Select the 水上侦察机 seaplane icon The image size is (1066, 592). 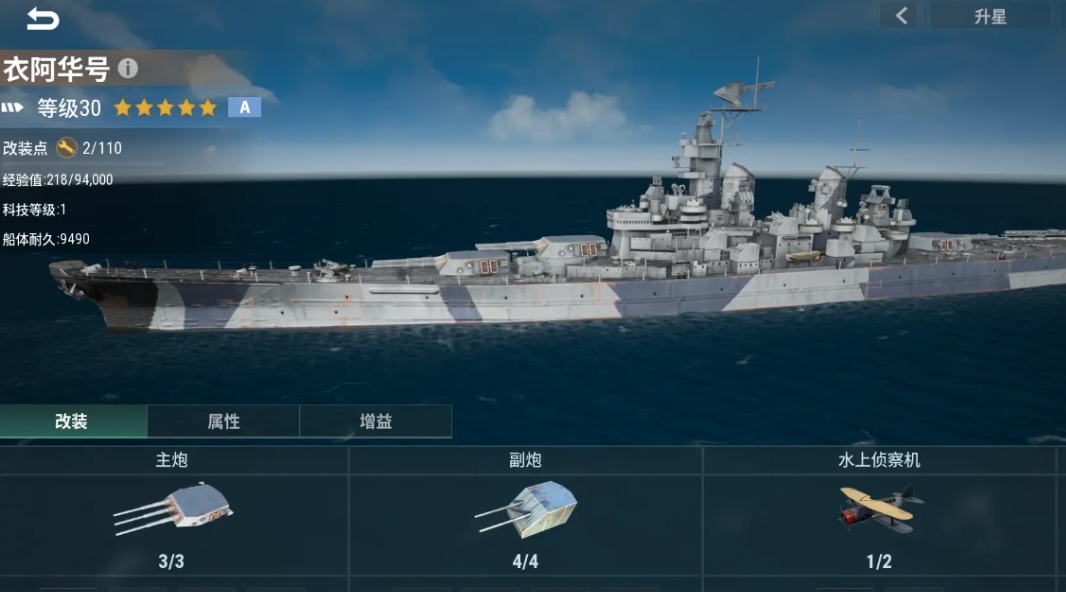[x=880, y=508]
